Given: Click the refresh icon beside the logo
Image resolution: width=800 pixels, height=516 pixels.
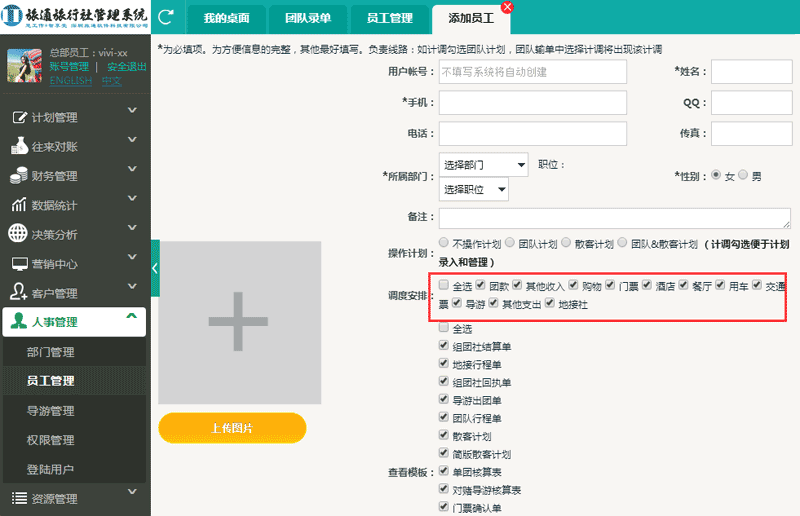Looking at the screenshot, I should click(x=166, y=17).
